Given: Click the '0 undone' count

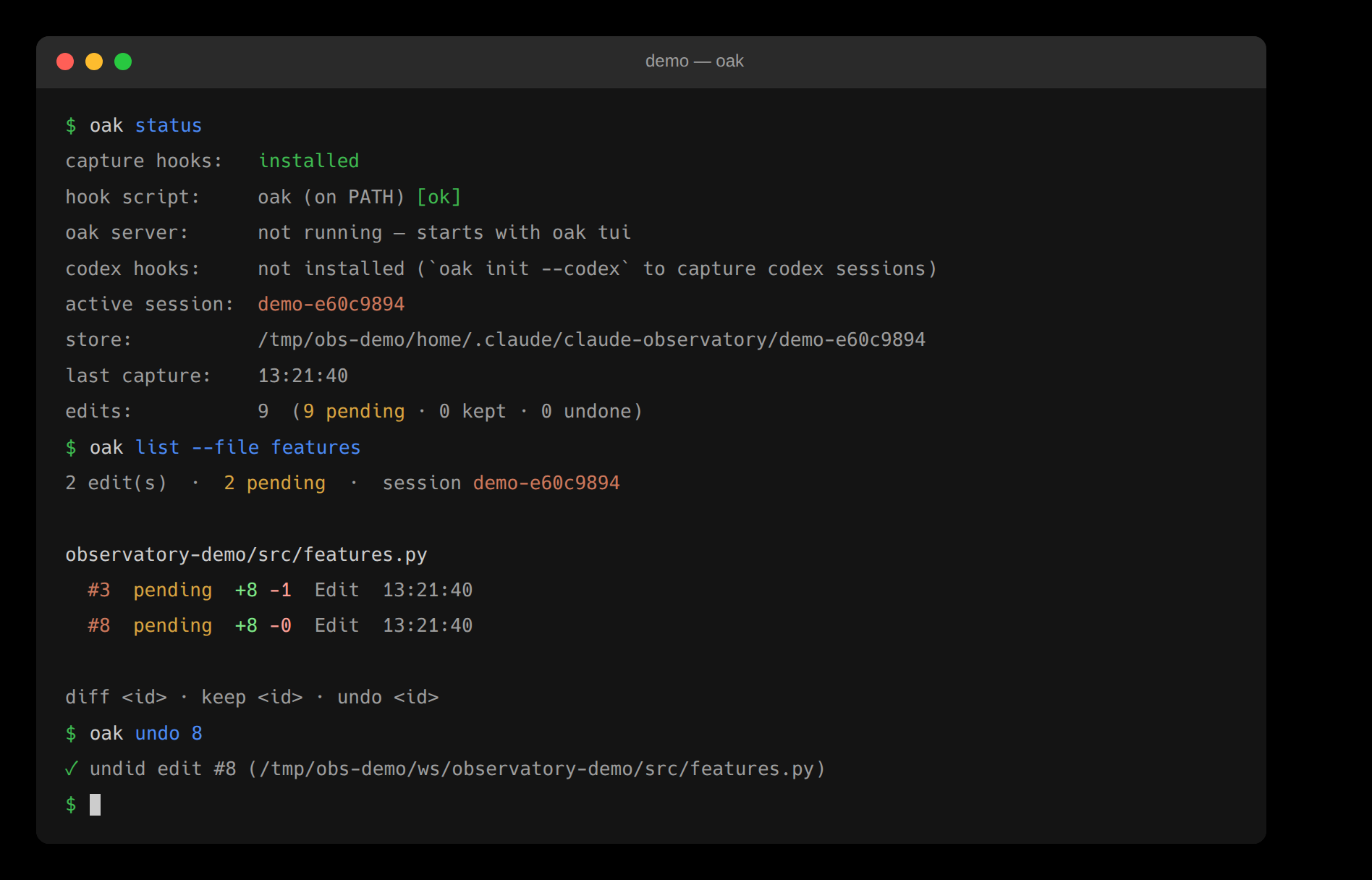Looking at the screenshot, I should 586,411.
